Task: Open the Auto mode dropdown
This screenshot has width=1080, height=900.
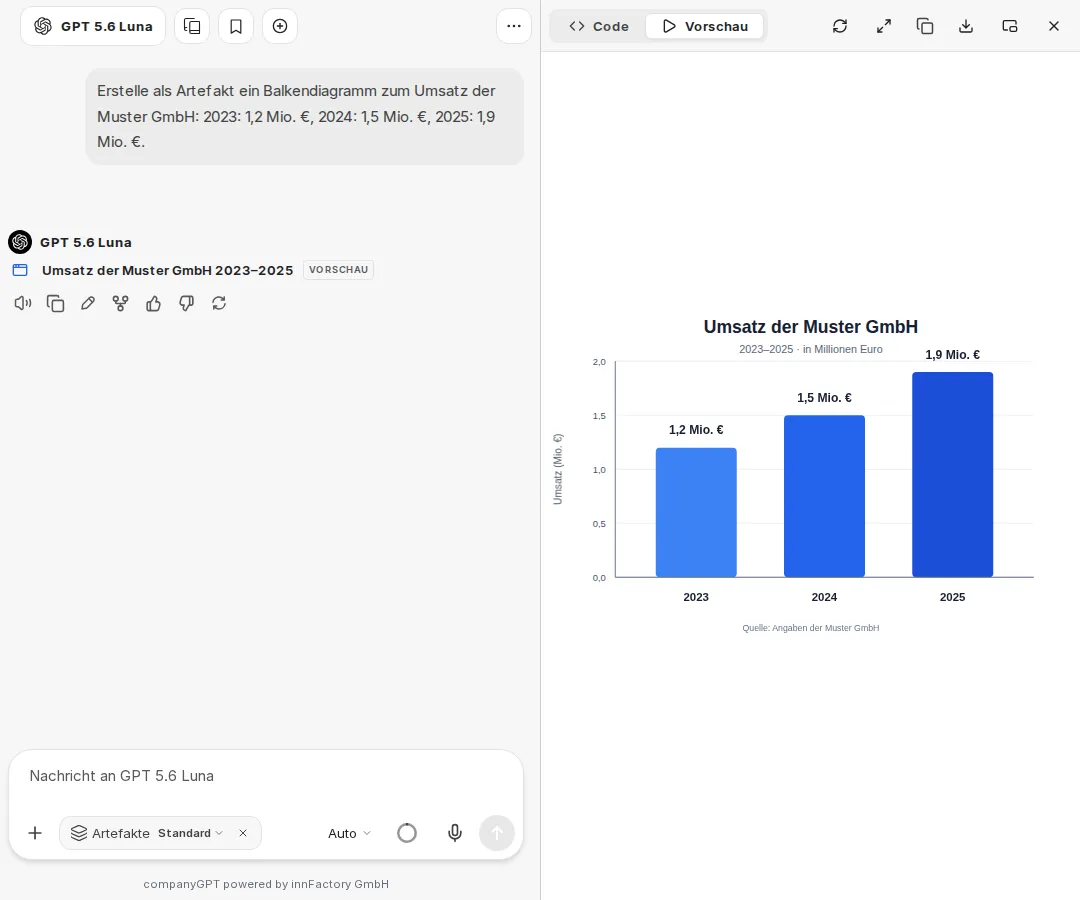Action: (349, 833)
